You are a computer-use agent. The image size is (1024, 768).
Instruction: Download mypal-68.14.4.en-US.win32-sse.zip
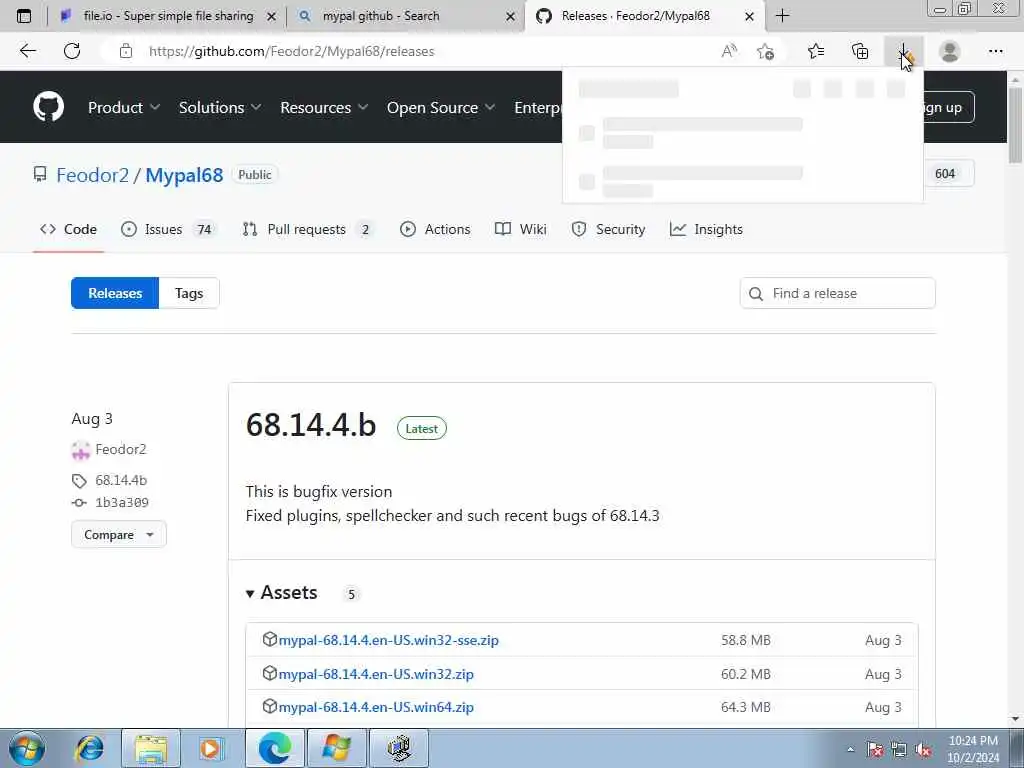[x=389, y=640]
